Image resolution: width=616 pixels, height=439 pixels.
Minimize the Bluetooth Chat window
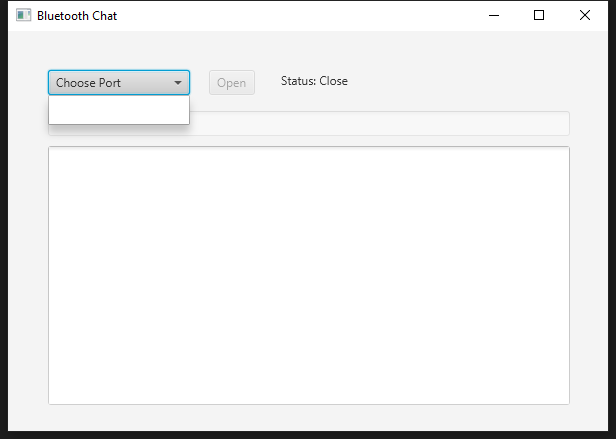coord(493,15)
